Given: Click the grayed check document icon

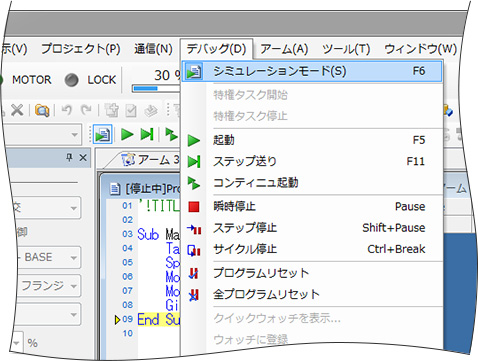Looking at the screenshot, I should (130, 111).
